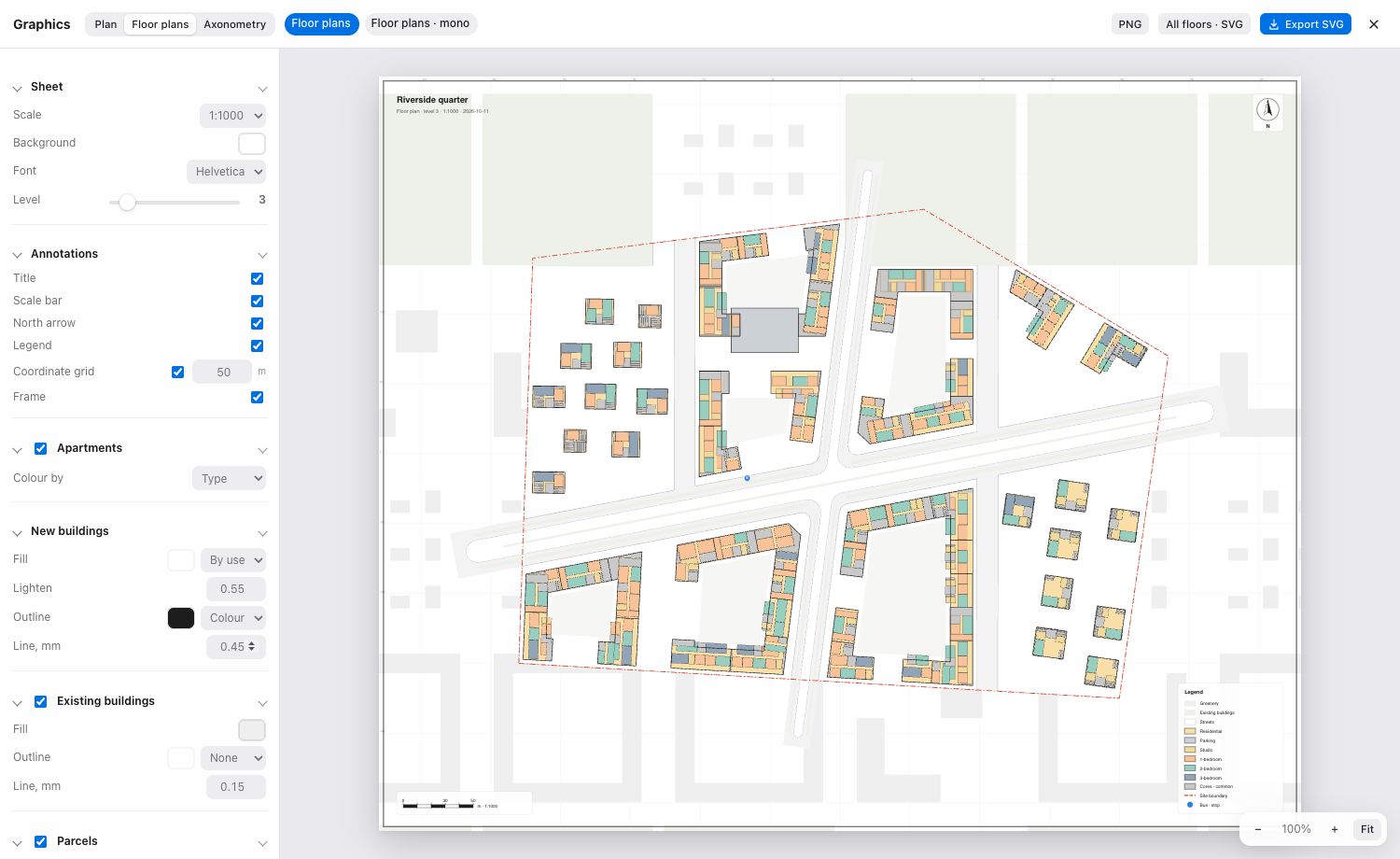1400x859 pixels.
Task: Open the New buildings Fill 'By use' dropdown
Action: pyautogui.click(x=233, y=560)
